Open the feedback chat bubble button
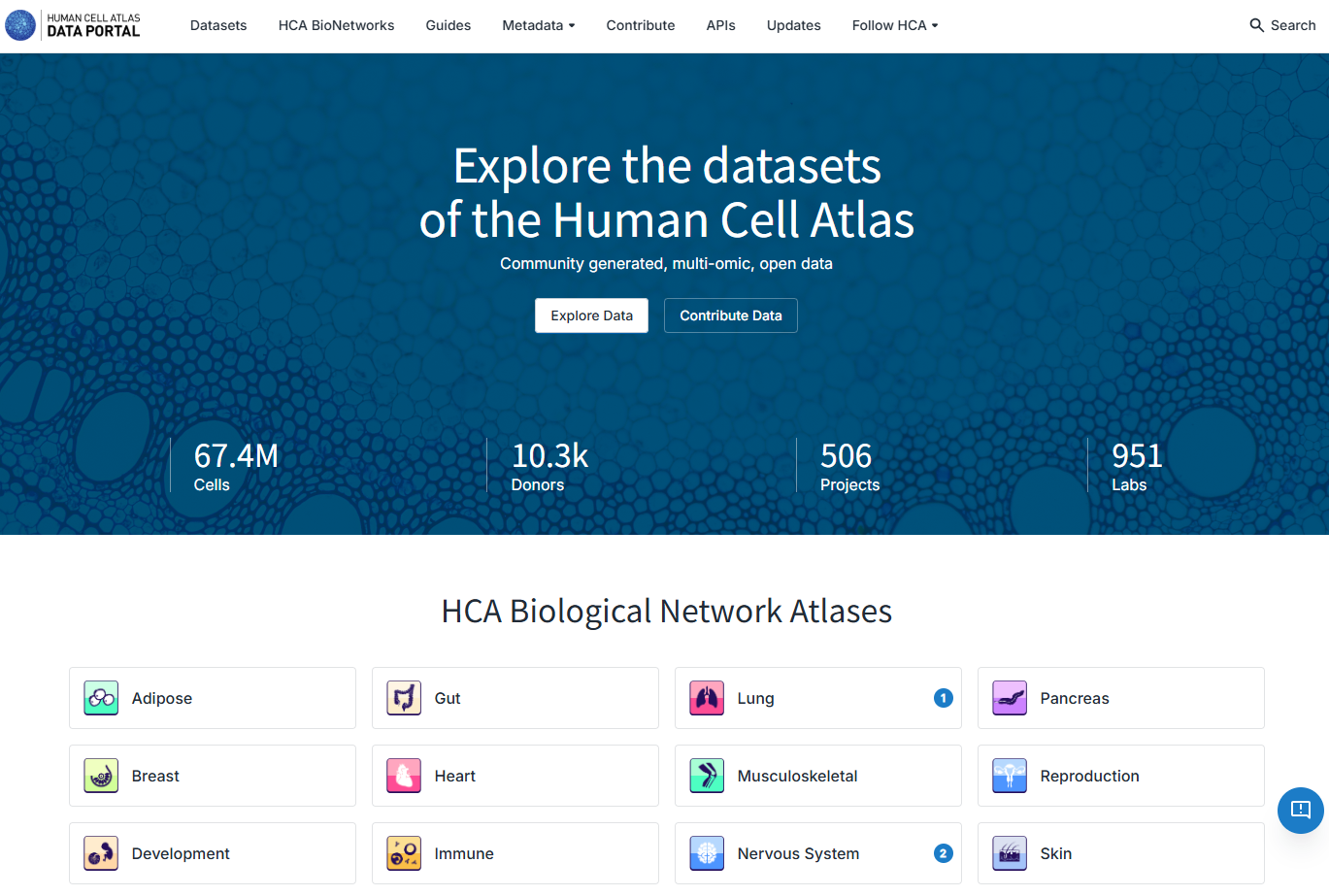1329x896 pixels. click(1300, 810)
